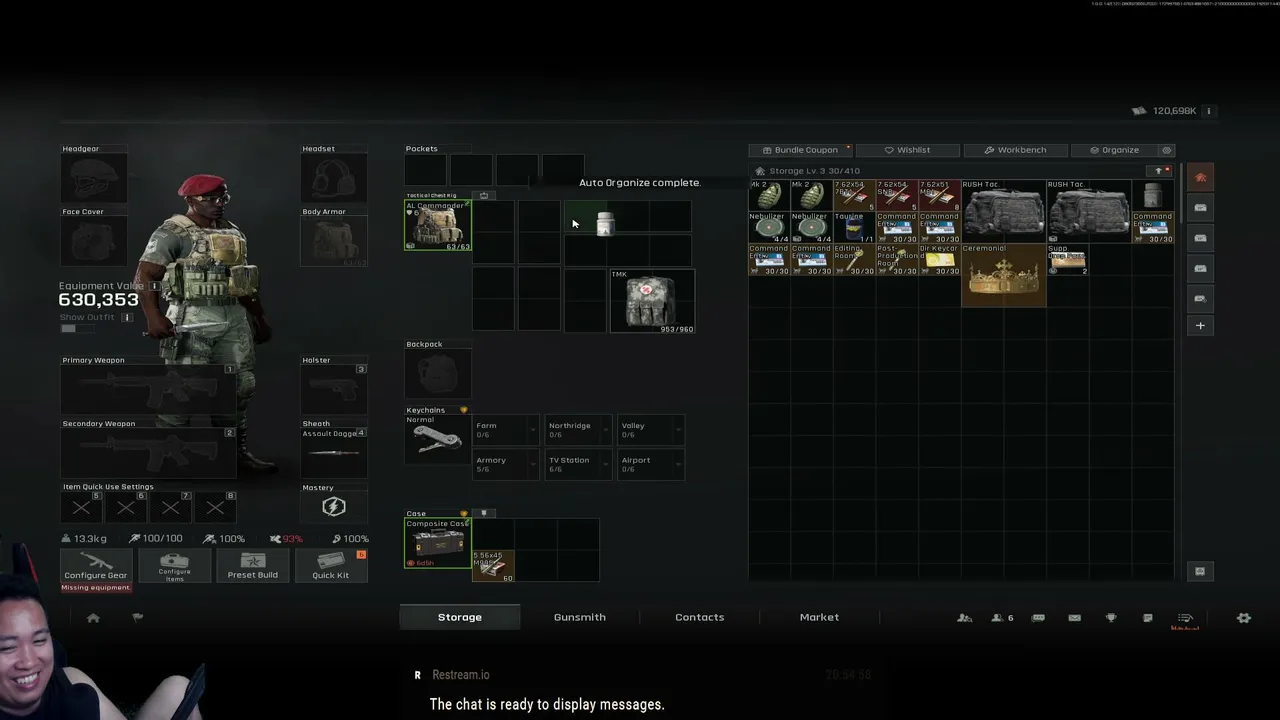Screen dimensions: 1280x720
Task: Select the Taurine item in storage
Action: pyautogui.click(x=854, y=227)
